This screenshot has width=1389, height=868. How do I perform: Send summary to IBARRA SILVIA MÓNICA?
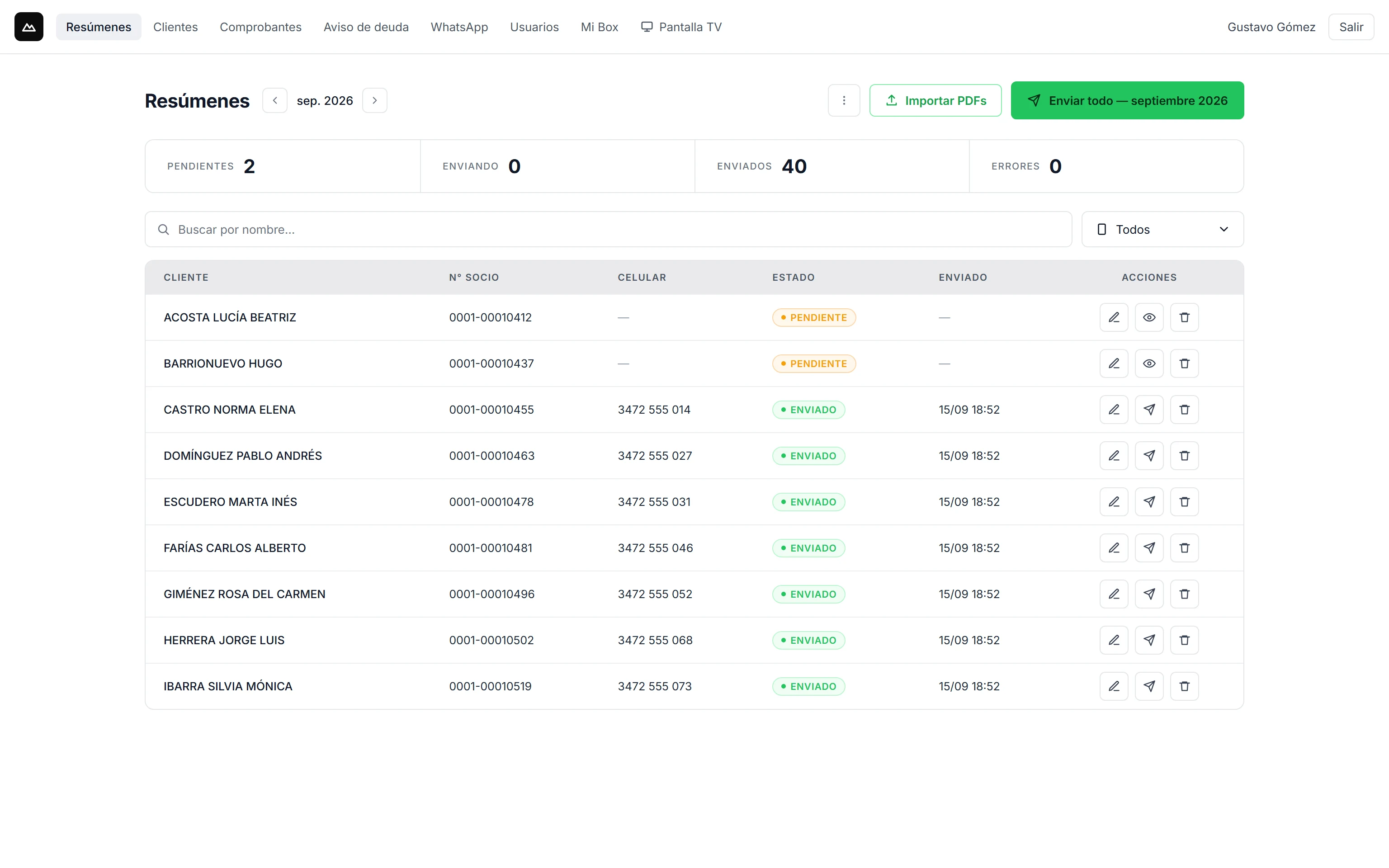(1148, 686)
